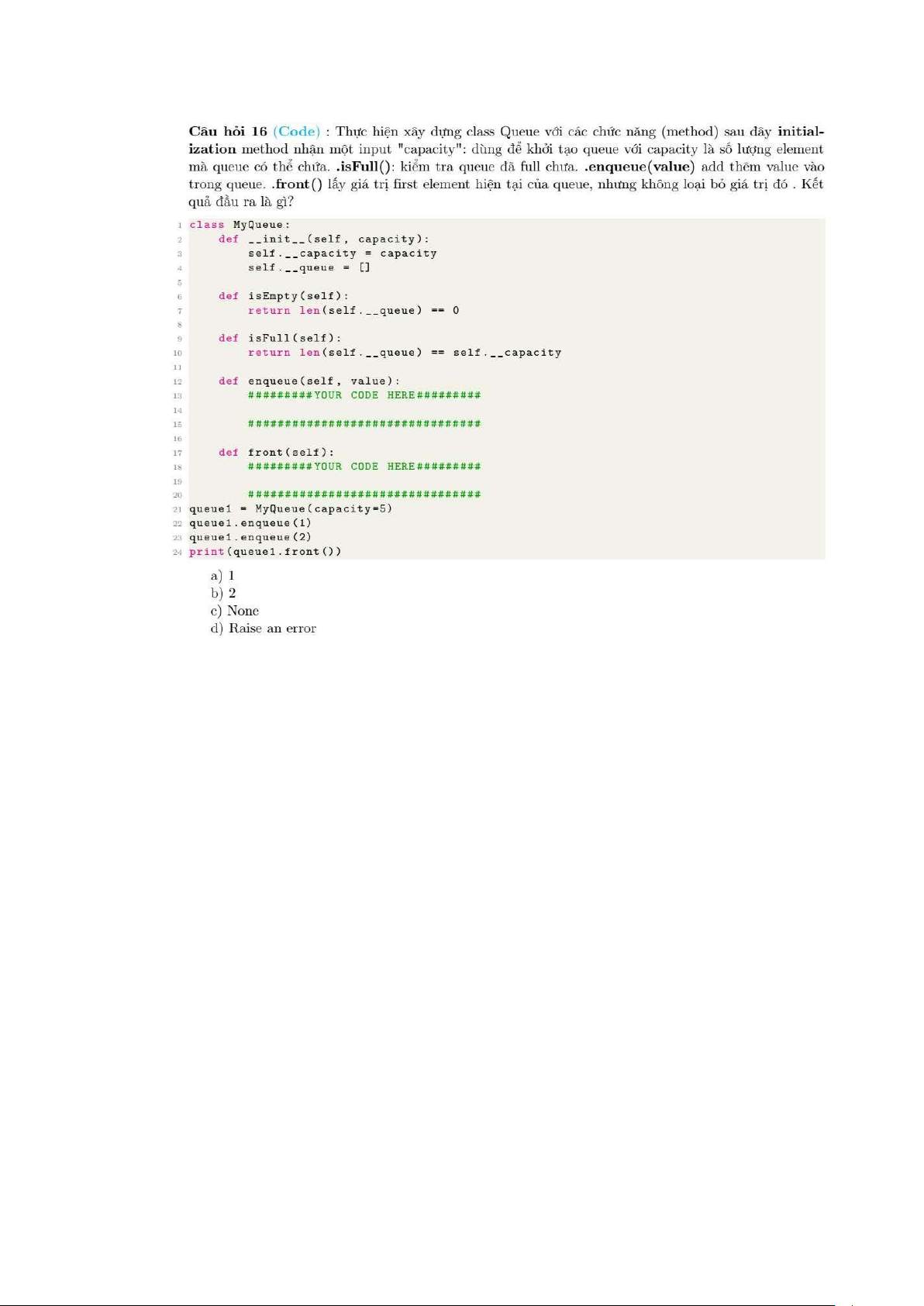Select answer option 'b) 2'
This screenshot has width=924, height=1306.
223,594
